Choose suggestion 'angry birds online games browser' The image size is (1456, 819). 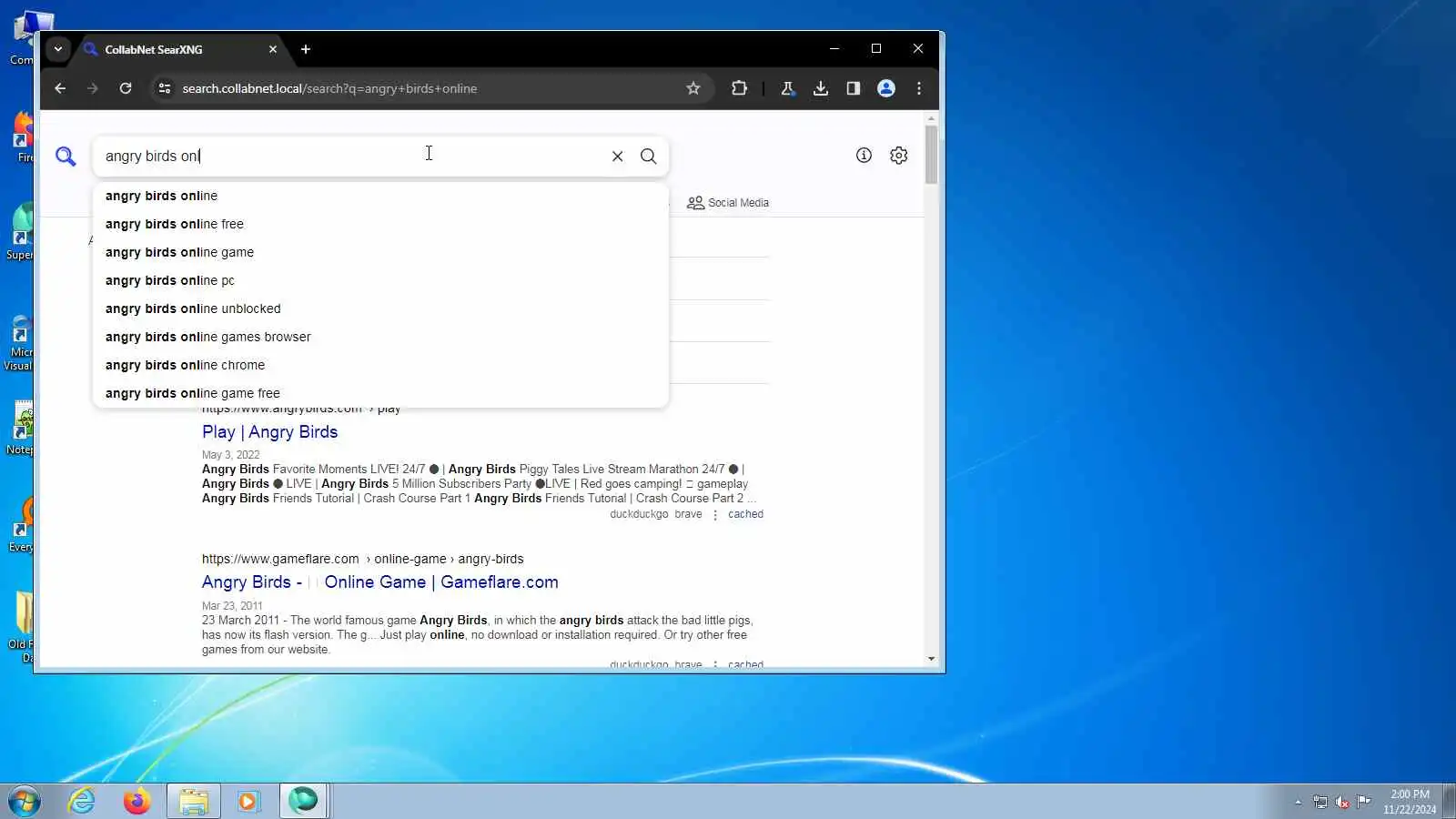(380, 337)
